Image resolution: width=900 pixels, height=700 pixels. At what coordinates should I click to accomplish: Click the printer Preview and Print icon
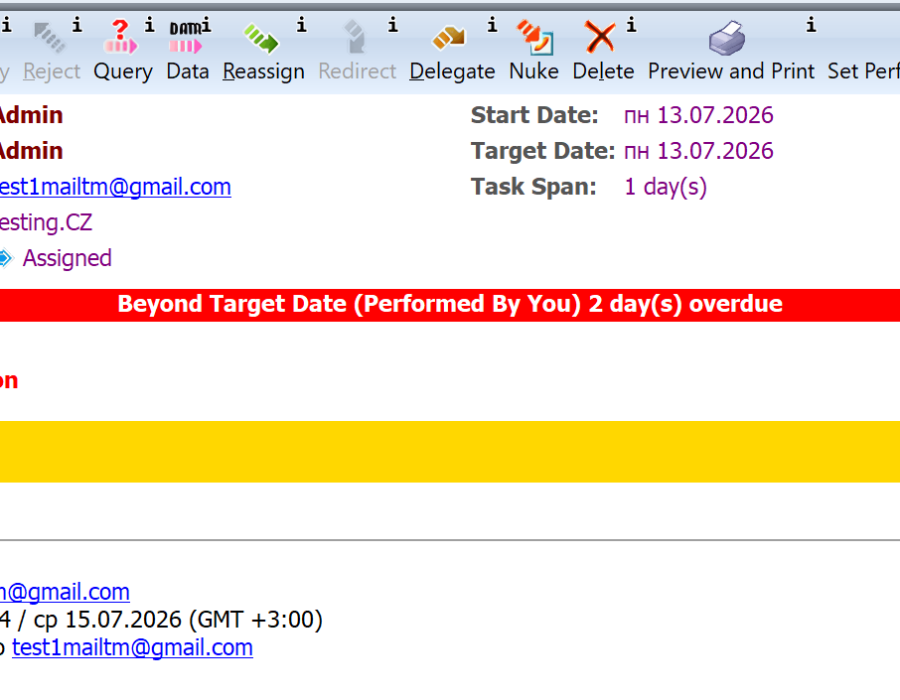tap(727, 38)
